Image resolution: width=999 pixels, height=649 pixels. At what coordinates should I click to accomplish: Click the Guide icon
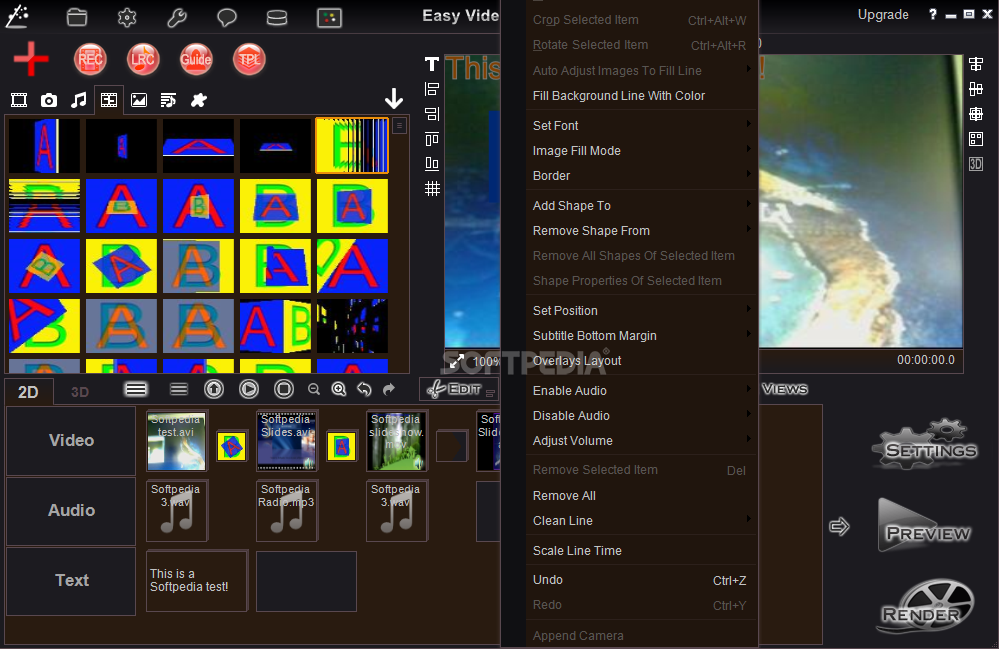195,60
